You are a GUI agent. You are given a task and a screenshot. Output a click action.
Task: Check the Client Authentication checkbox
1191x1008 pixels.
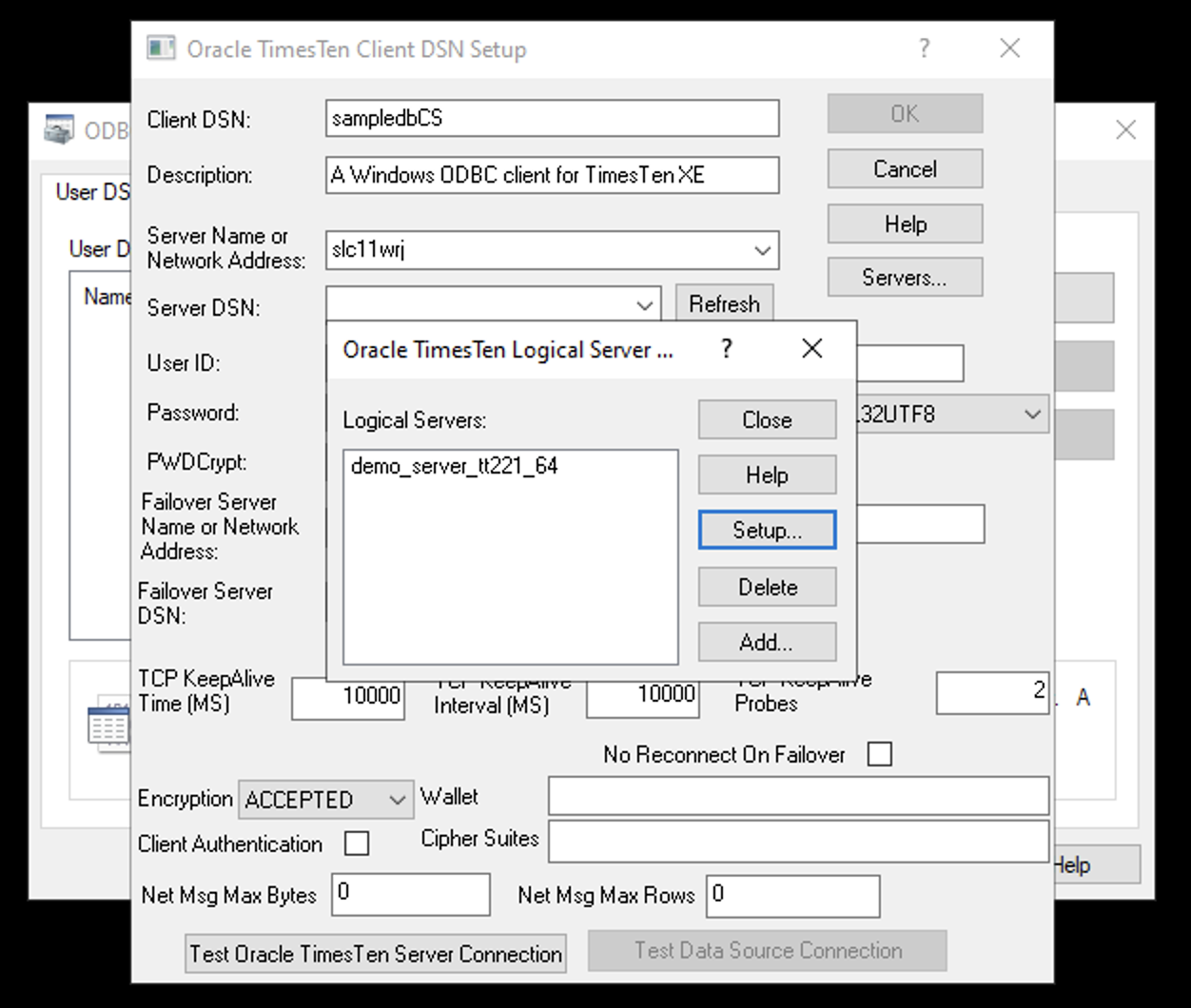coord(357,843)
